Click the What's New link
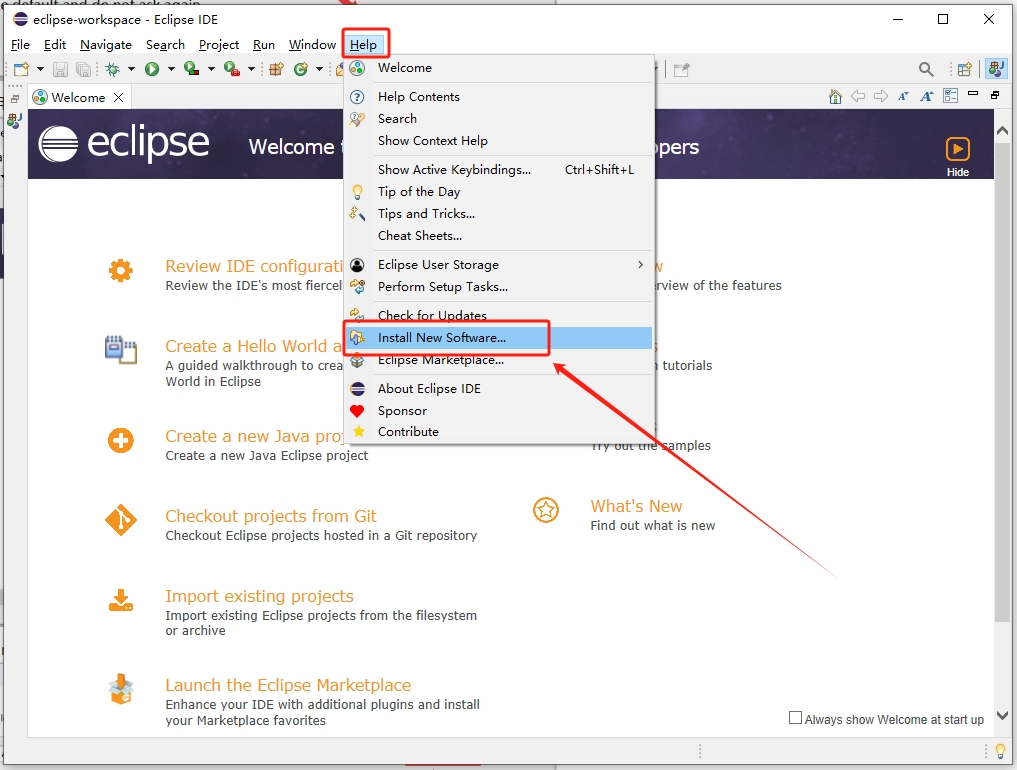1017x770 pixels. coord(636,506)
